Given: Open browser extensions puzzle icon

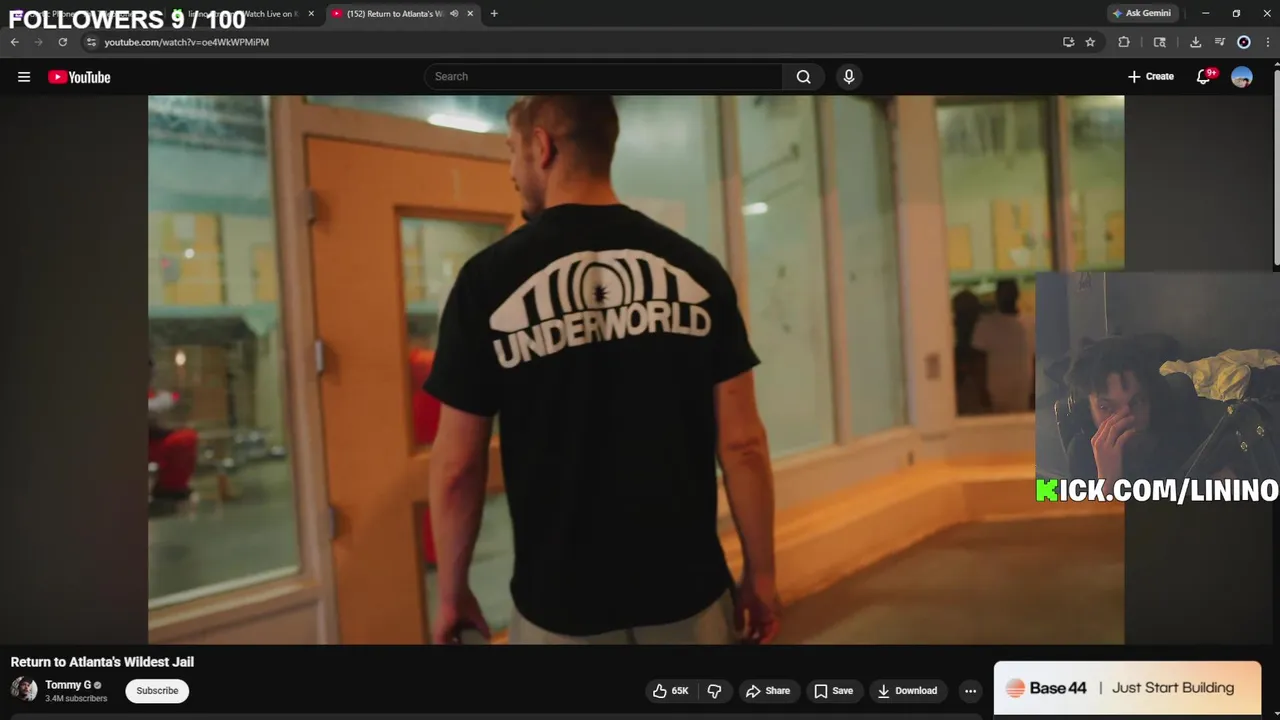Looking at the screenshot, I should click(x=1124, y=42).
